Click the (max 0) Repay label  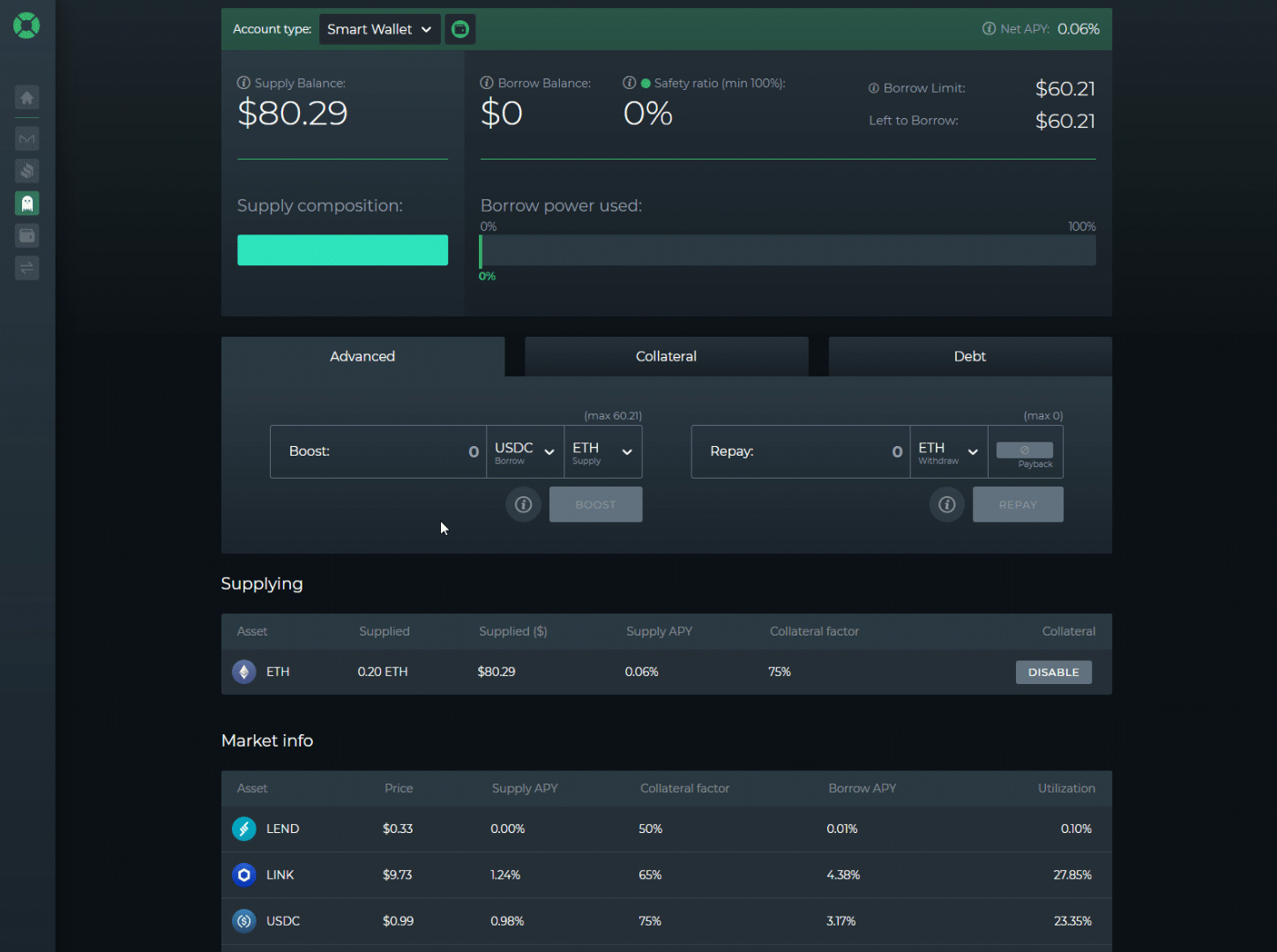point(1043,416)
